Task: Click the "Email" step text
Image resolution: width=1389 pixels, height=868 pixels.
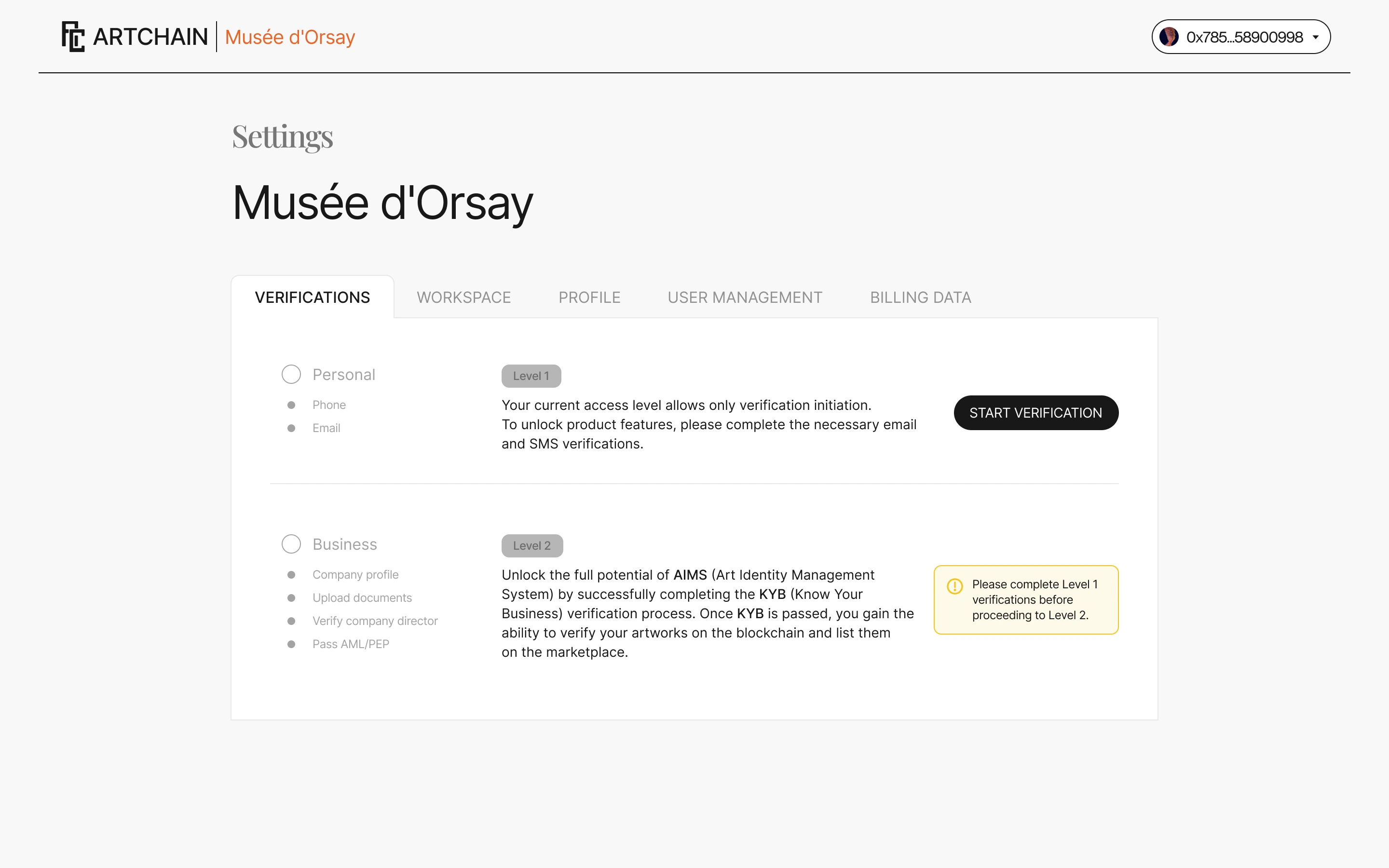Action: click(x=326, y=428)
